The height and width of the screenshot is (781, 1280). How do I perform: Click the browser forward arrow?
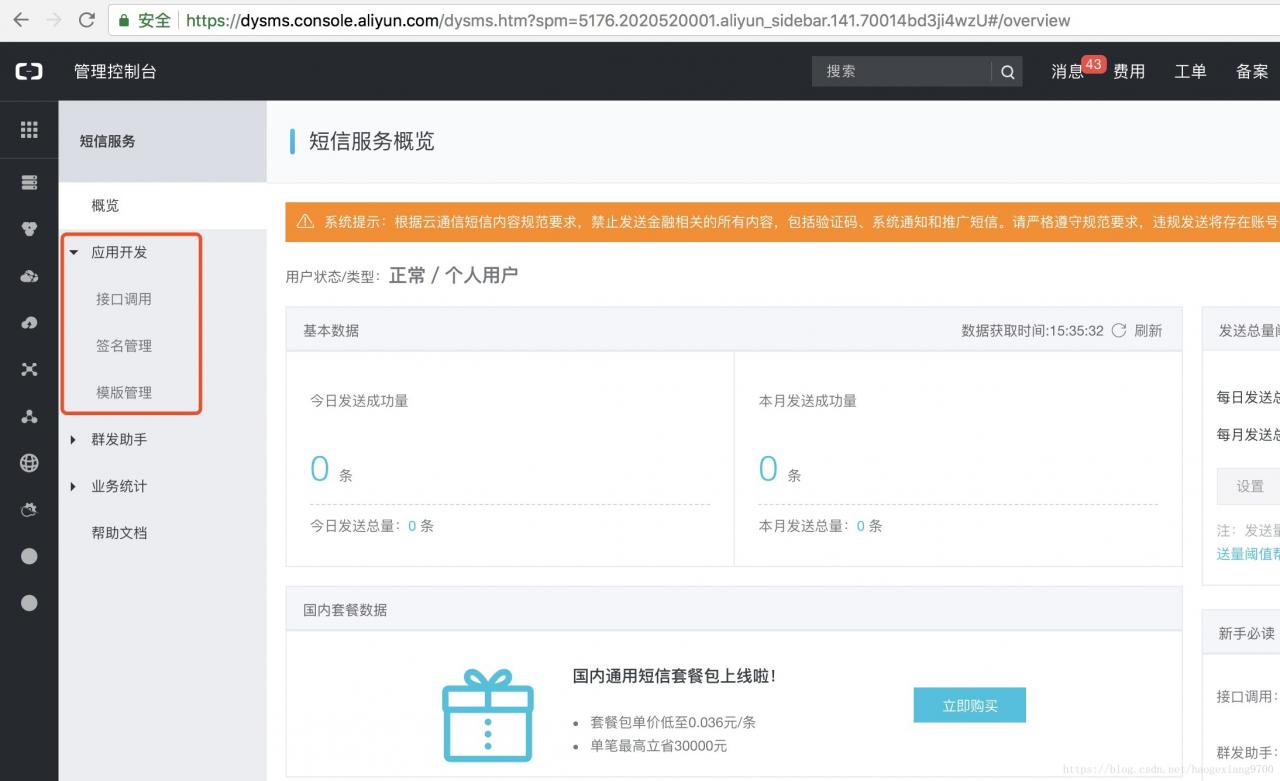coord(54,20)
